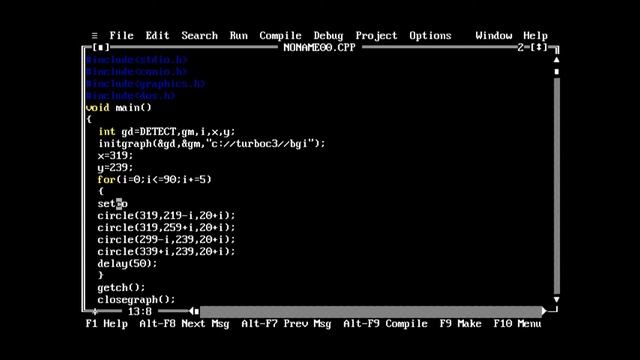Viewport: 640px width, 360px height.
Task: Click Alt-F7 Prev Msg shortcut
Action: click(286, 324)
